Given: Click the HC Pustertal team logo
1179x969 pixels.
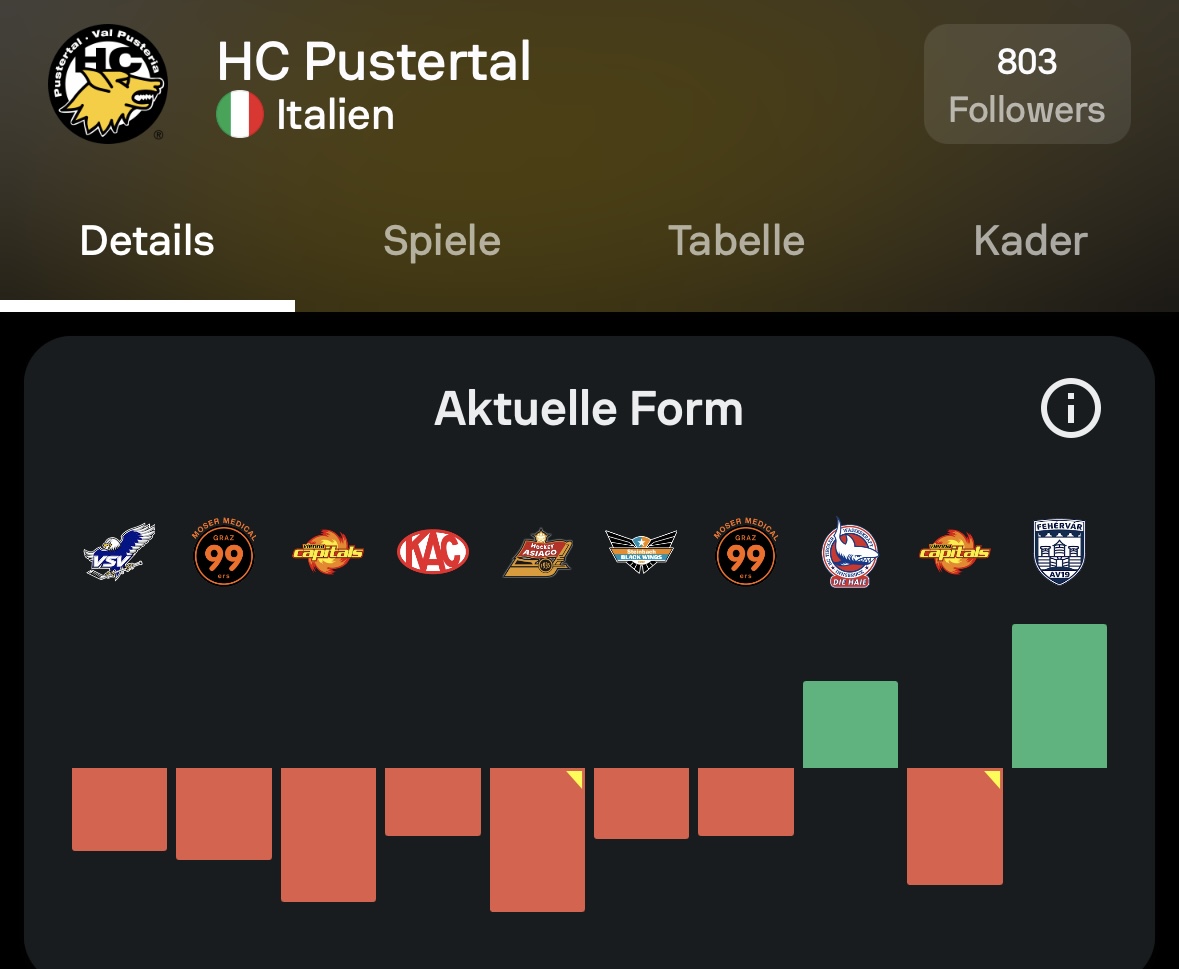Looking at the screenshot, I should coord(108,84).
